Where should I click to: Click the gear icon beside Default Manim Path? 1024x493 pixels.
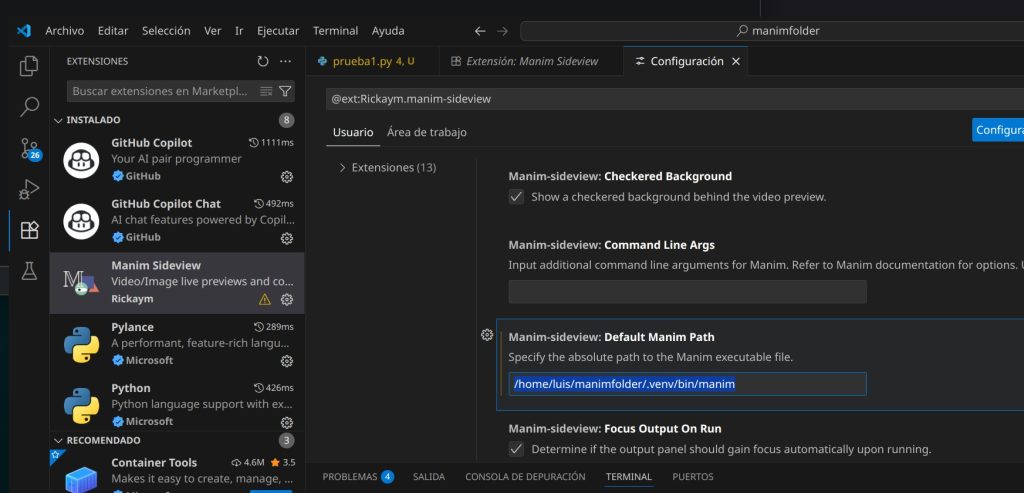click(x=487, y=335)
